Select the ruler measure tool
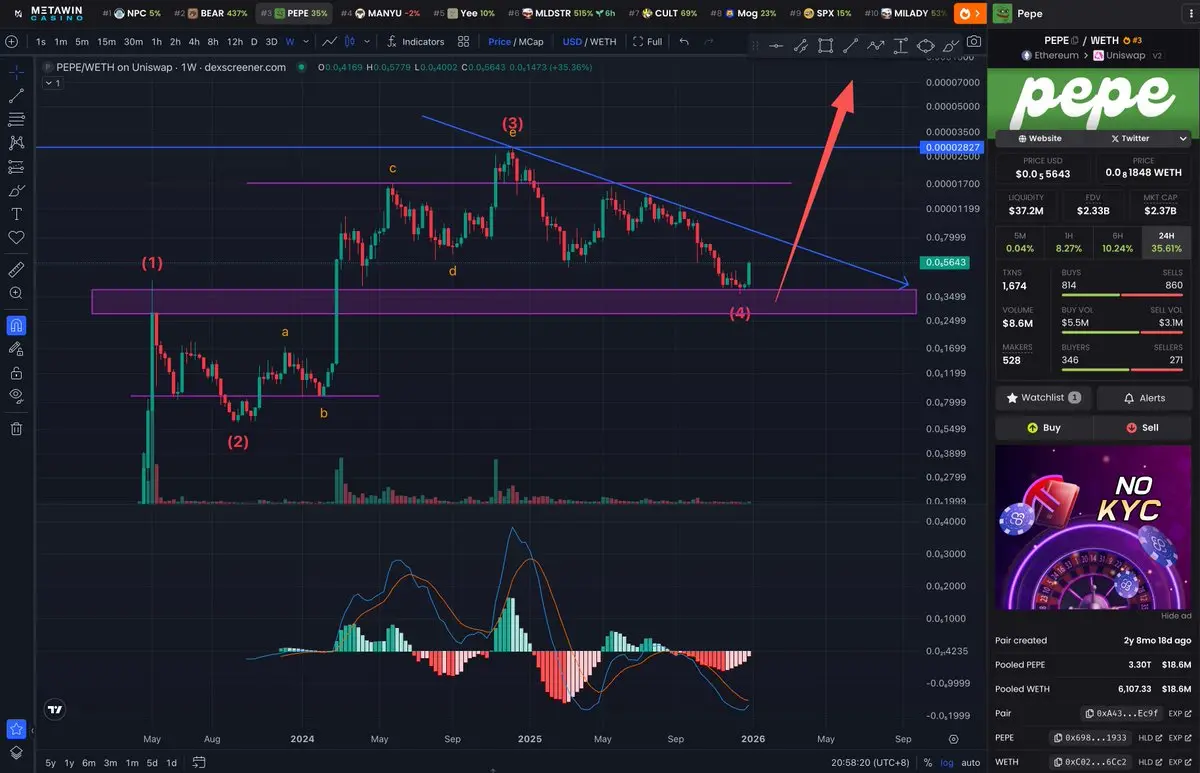This screenshot has width=1200, height=773. point(16,269)
